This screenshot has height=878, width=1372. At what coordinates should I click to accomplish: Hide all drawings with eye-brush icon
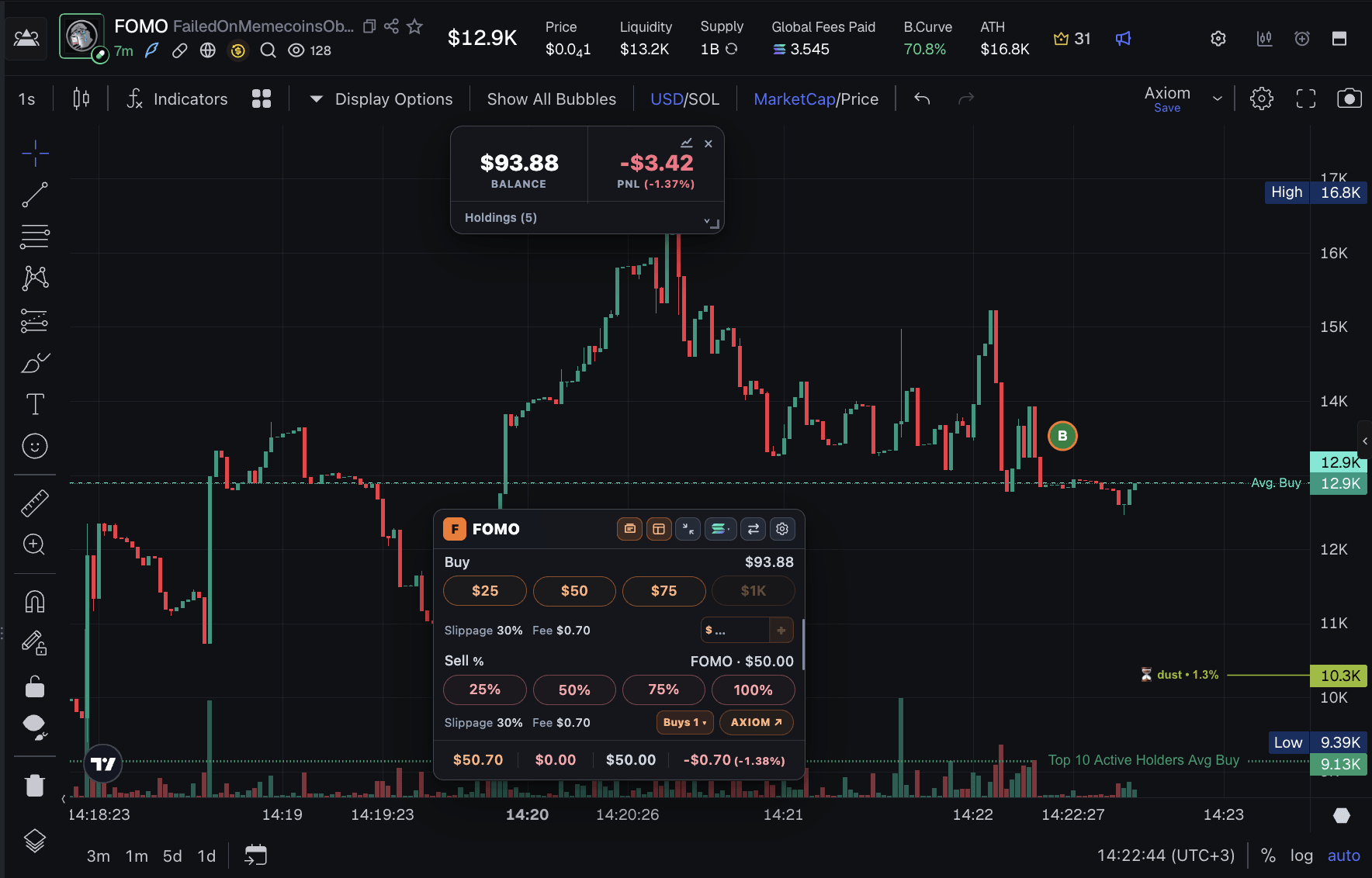(35, 727)
